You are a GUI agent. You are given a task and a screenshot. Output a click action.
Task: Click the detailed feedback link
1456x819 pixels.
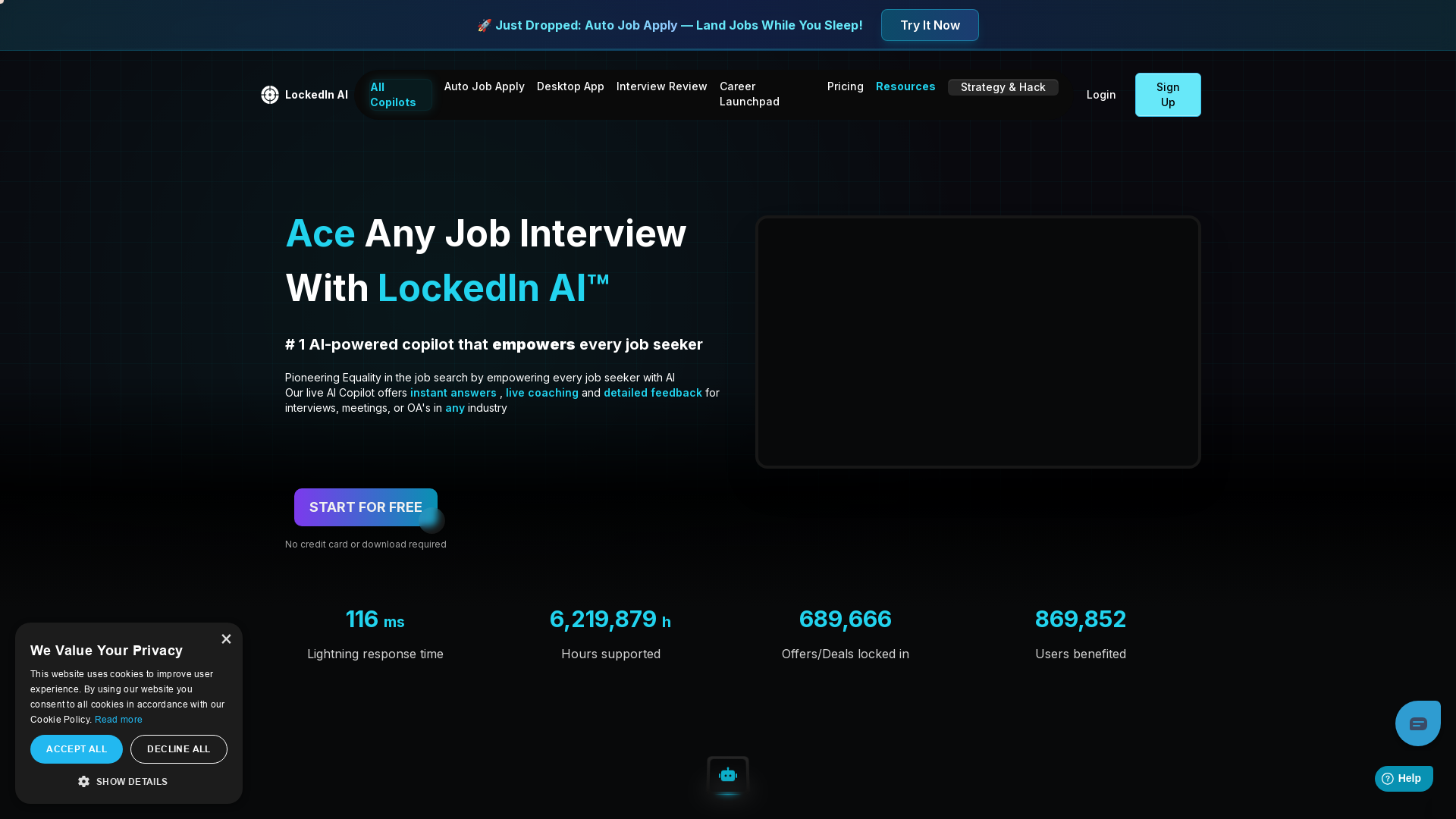[653, 393]
